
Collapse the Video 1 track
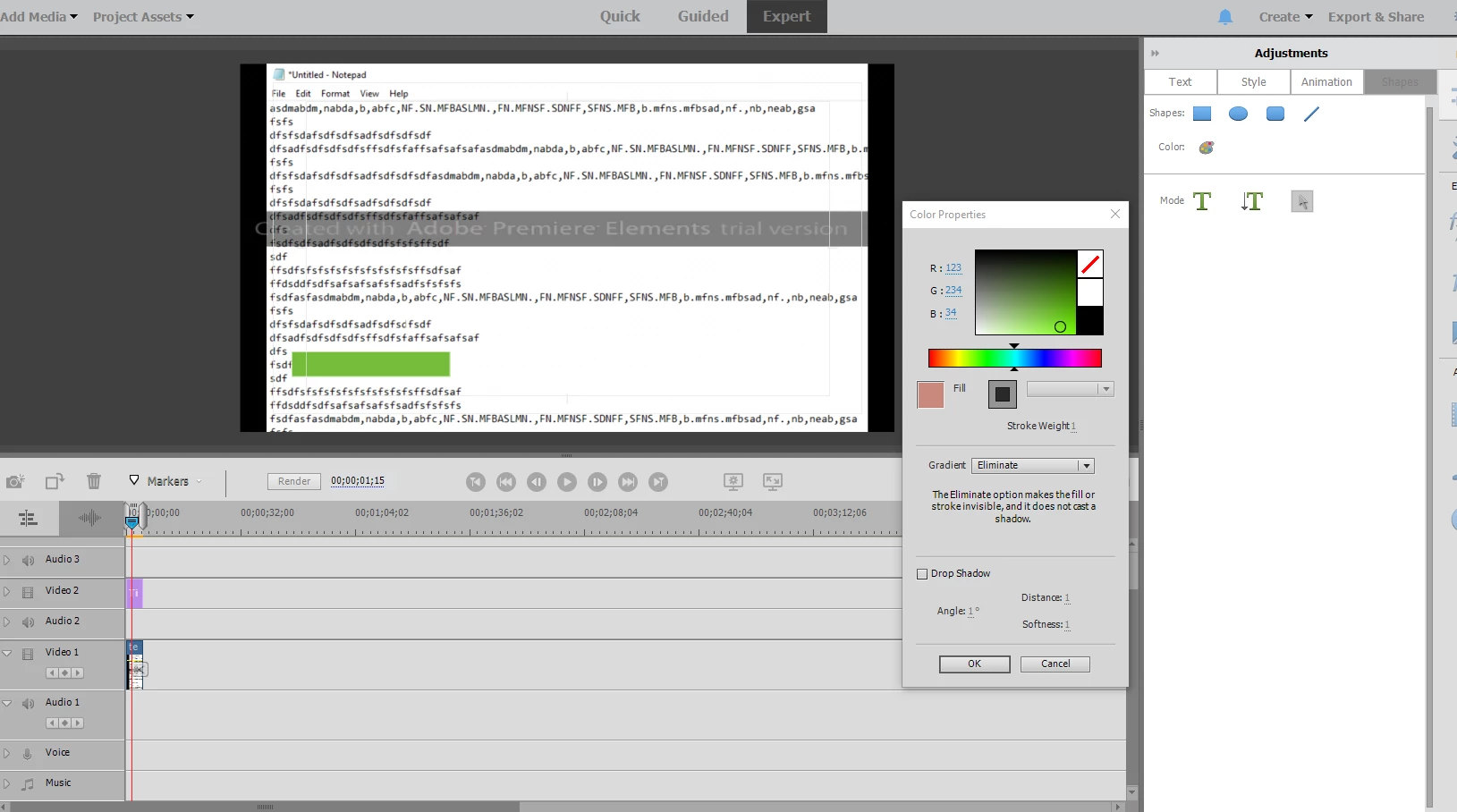[7, 653]
